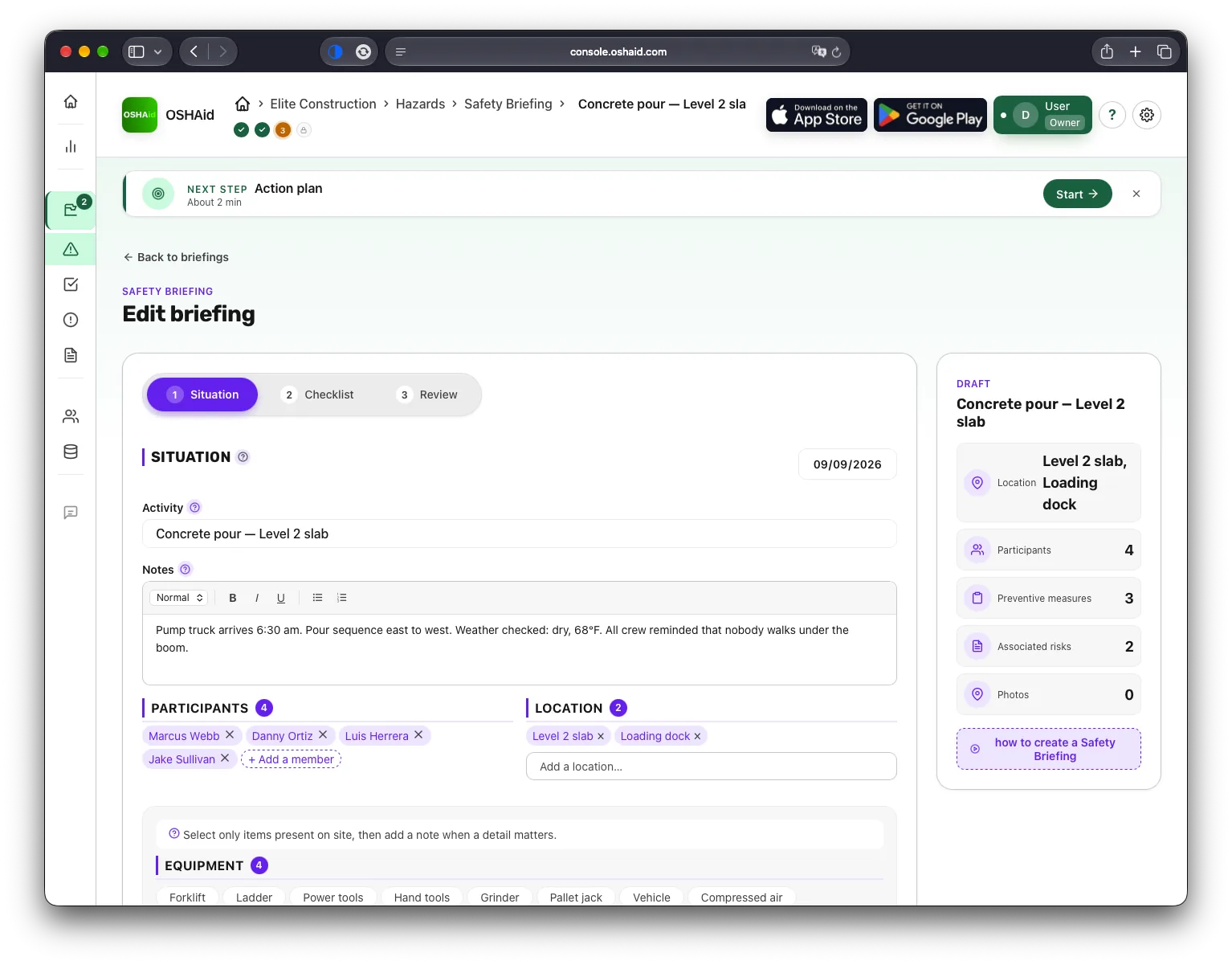Open the browser sidebar chevron dropdown
Image resolution: width=1232 pixels, height=965 pixels.
[158, 51]
